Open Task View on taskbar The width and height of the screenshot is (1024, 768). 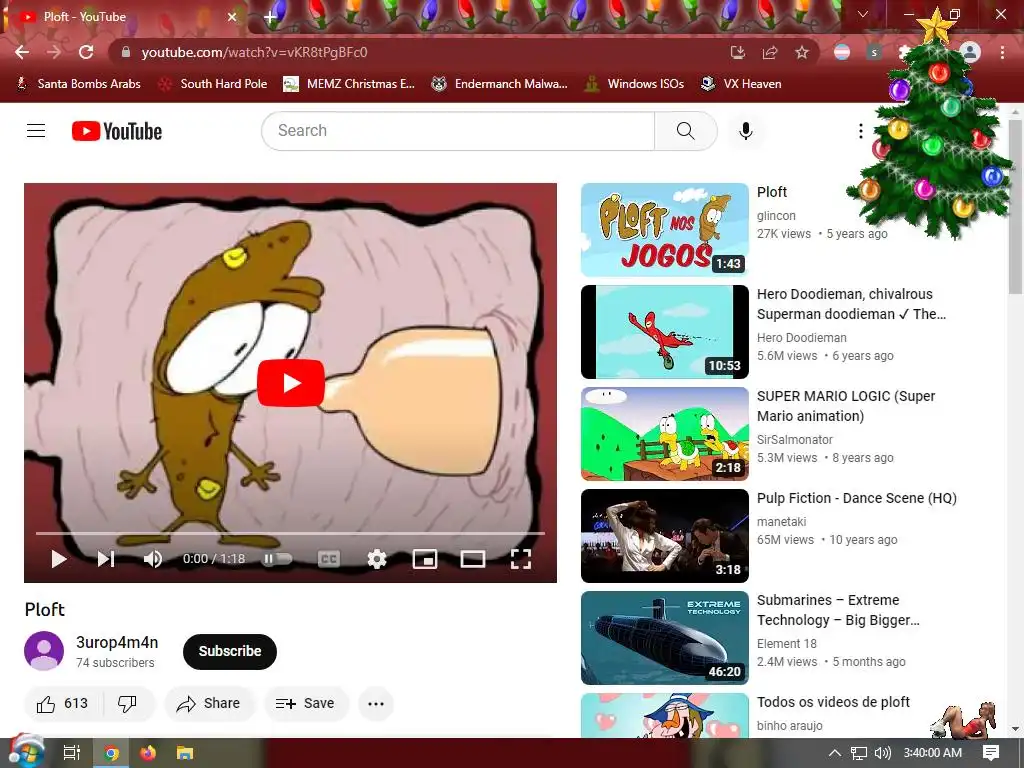[x=71, y=753]
